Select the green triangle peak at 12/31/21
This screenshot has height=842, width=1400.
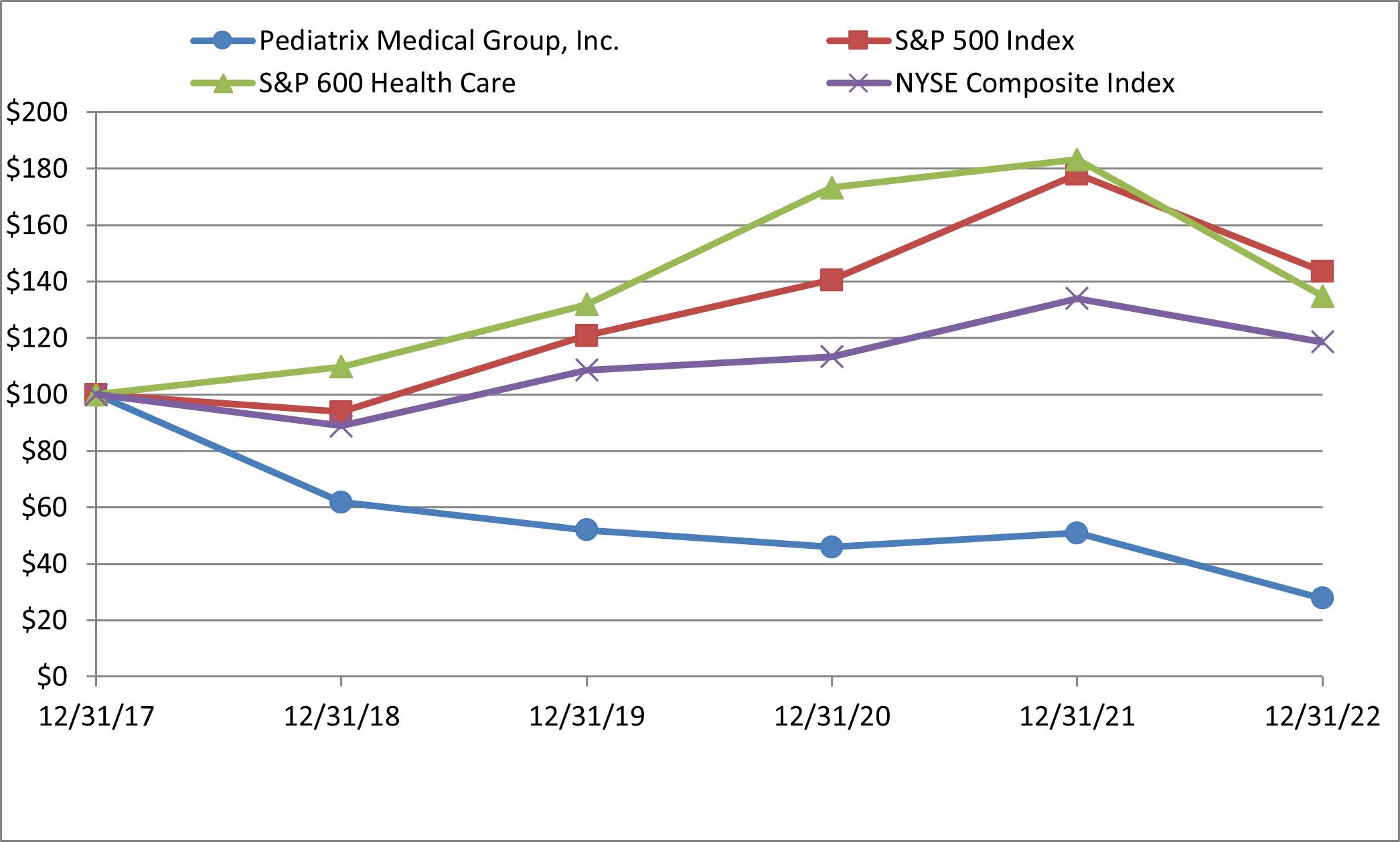point(1077,160)
